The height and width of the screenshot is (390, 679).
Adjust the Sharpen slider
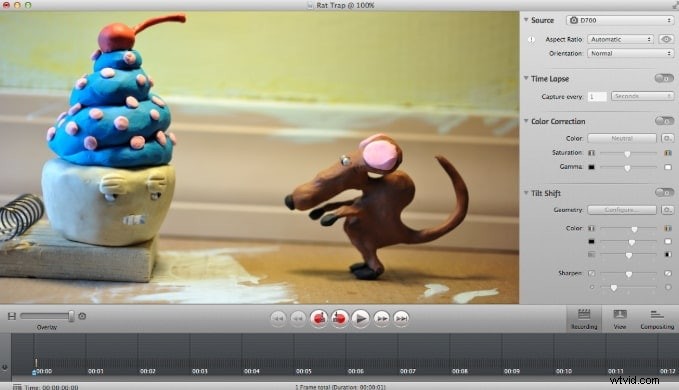coord(628,274)
